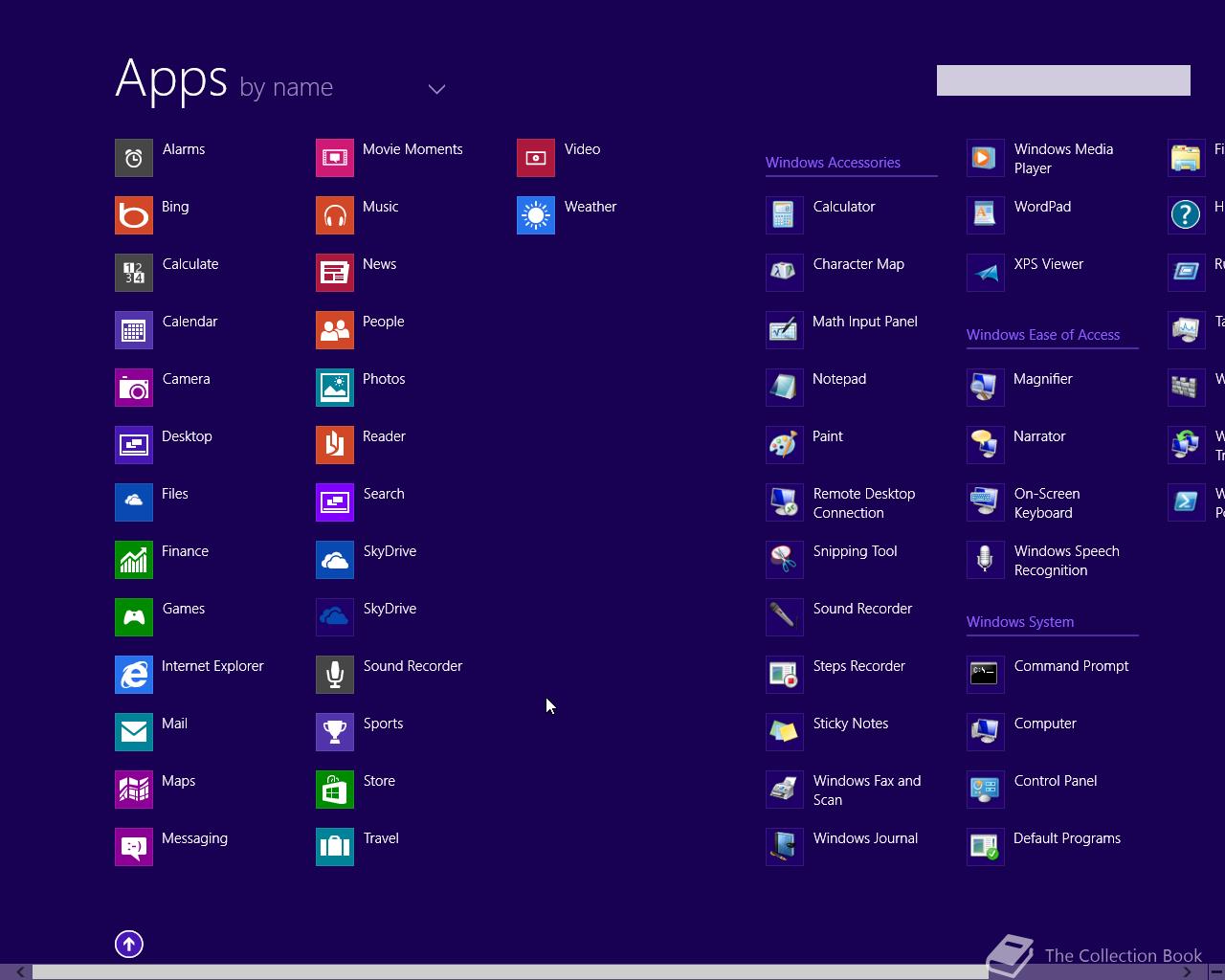1225x980 pixels.
Task: Click the 'XPS Viewer' label
Action: 1049,264
